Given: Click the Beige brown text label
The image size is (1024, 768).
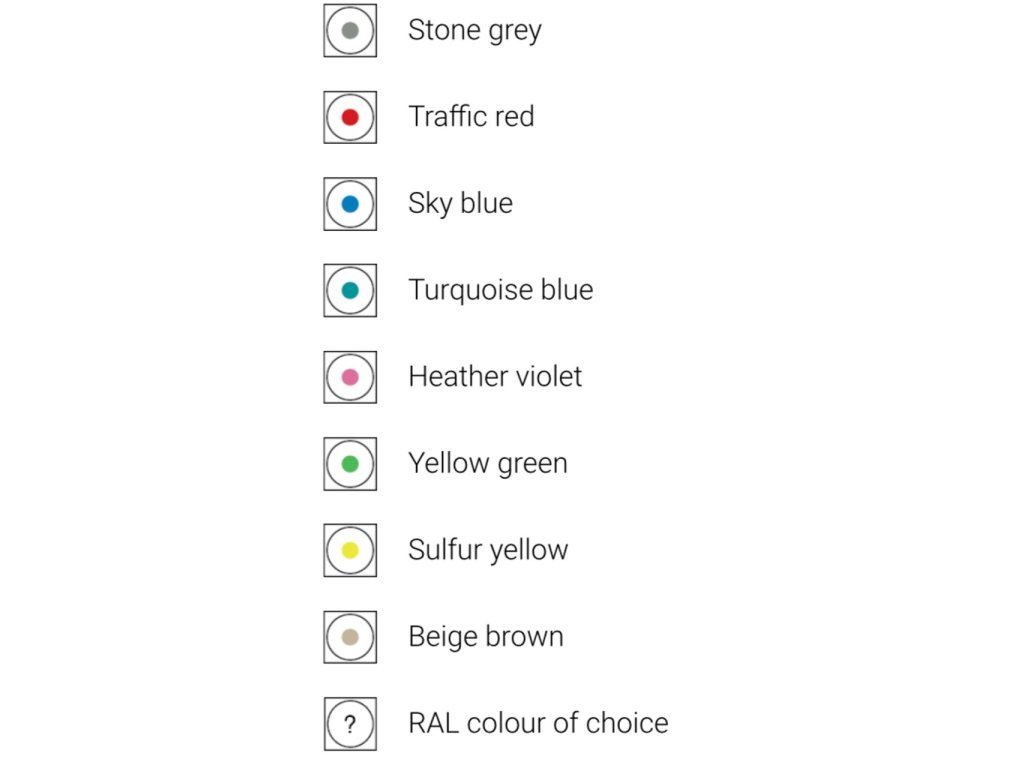Looking at the screenshot, I should pos(486,637).
